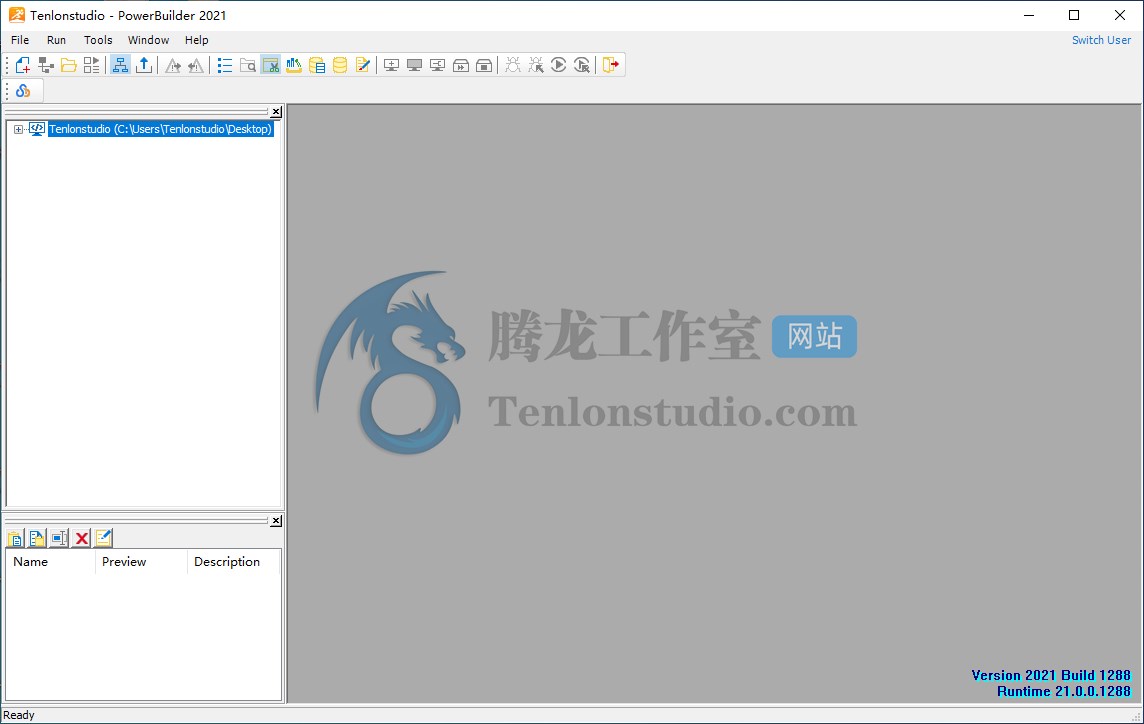1144x724 pixels.
Task: Toggle the System Tree toolbar button
Action: pyautogui.click(x=120, y=66)
